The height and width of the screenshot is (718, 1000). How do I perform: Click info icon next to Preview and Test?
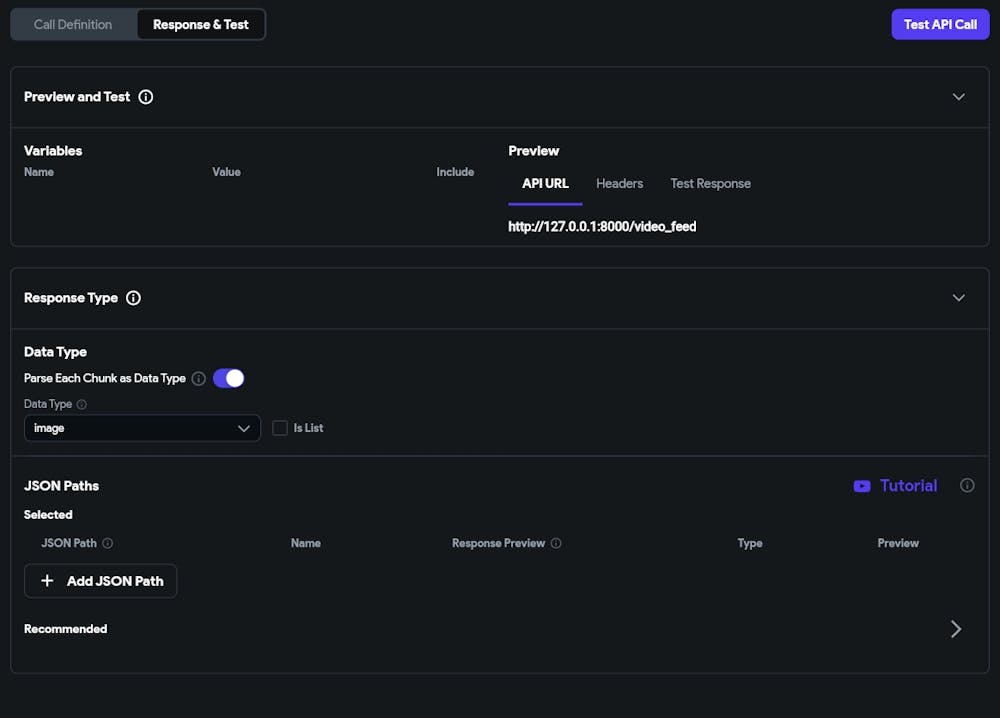click(146, 97)
